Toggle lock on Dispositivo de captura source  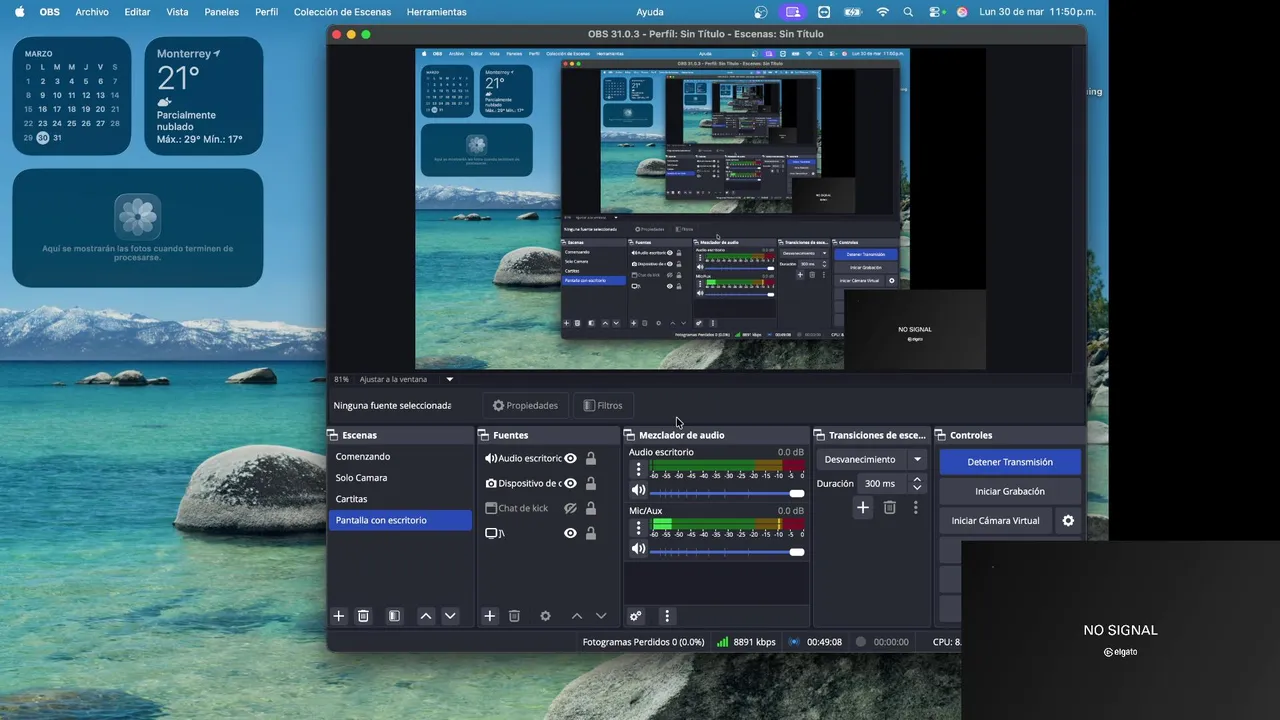point(591,483)
